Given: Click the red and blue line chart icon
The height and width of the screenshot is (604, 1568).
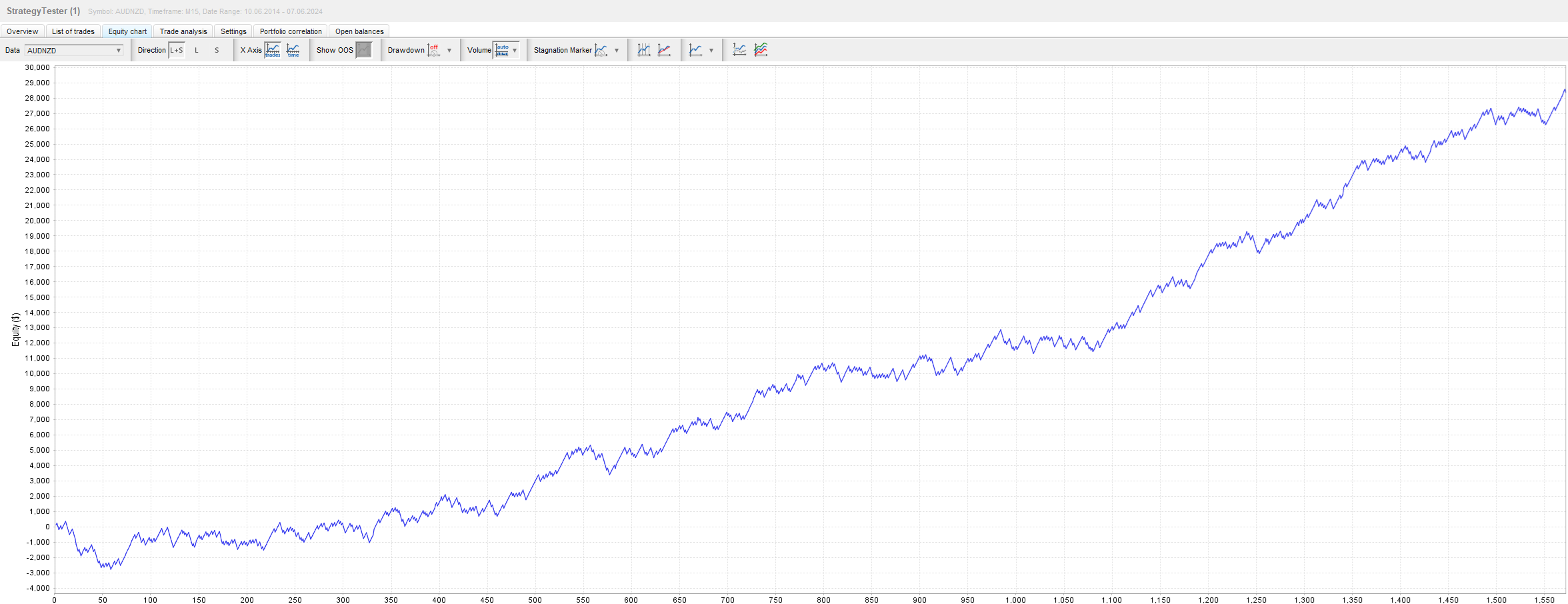Looking at the screenshot, I should point(665,50).
